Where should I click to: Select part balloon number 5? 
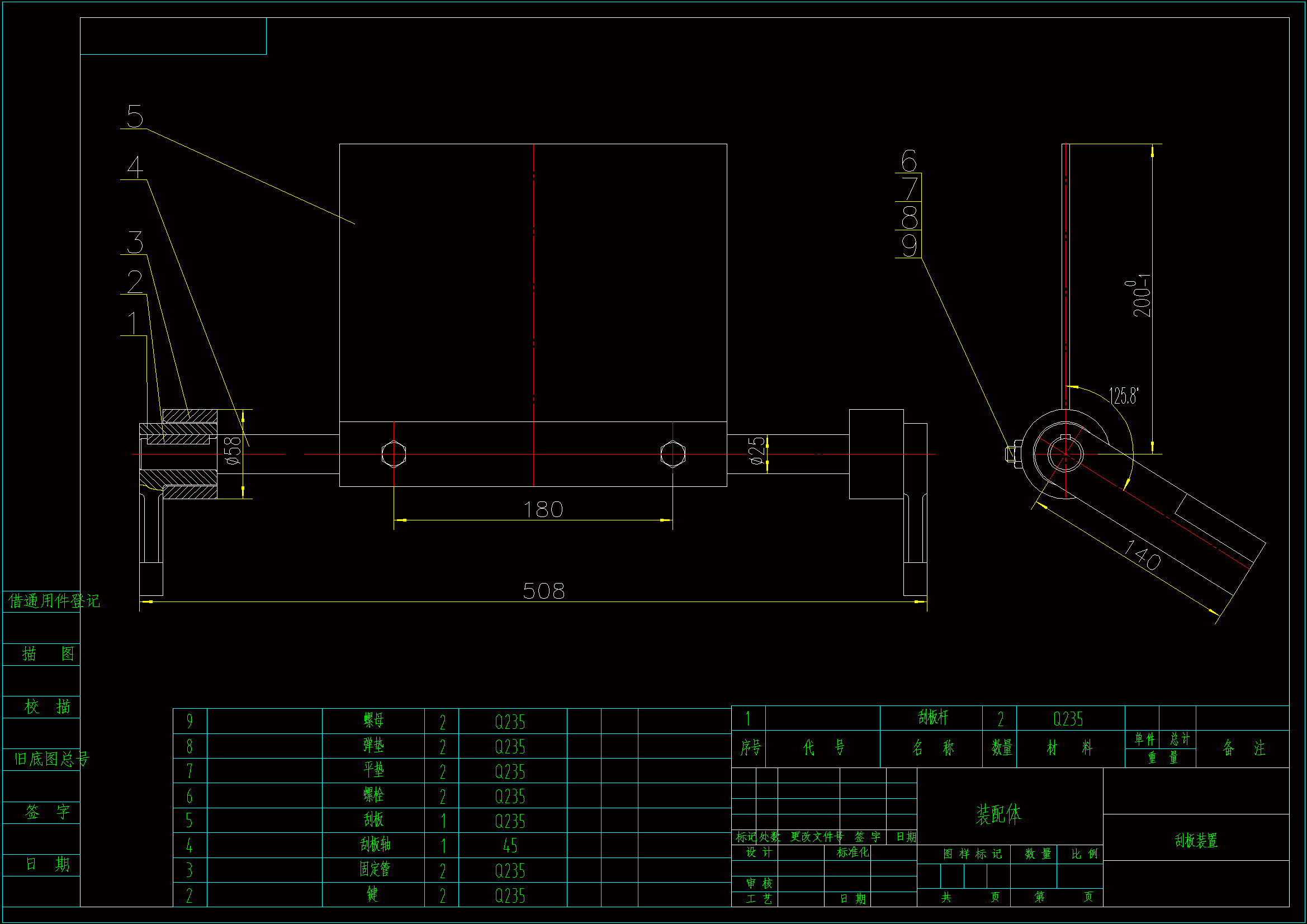[x=135, y=117]
